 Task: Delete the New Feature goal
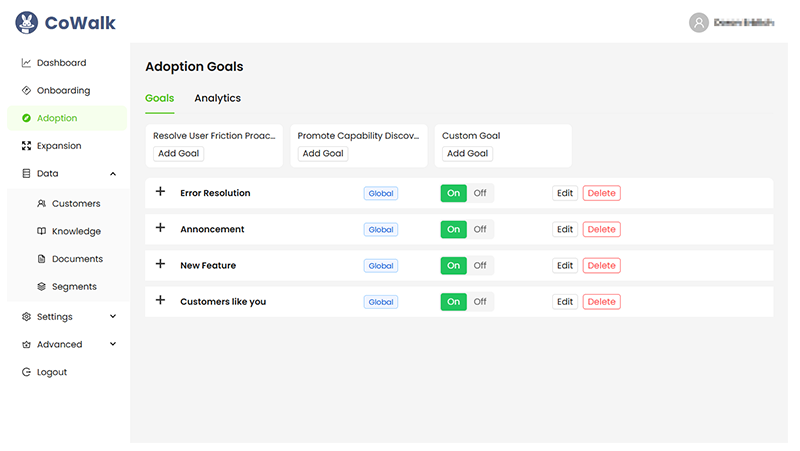click(602, 266)
